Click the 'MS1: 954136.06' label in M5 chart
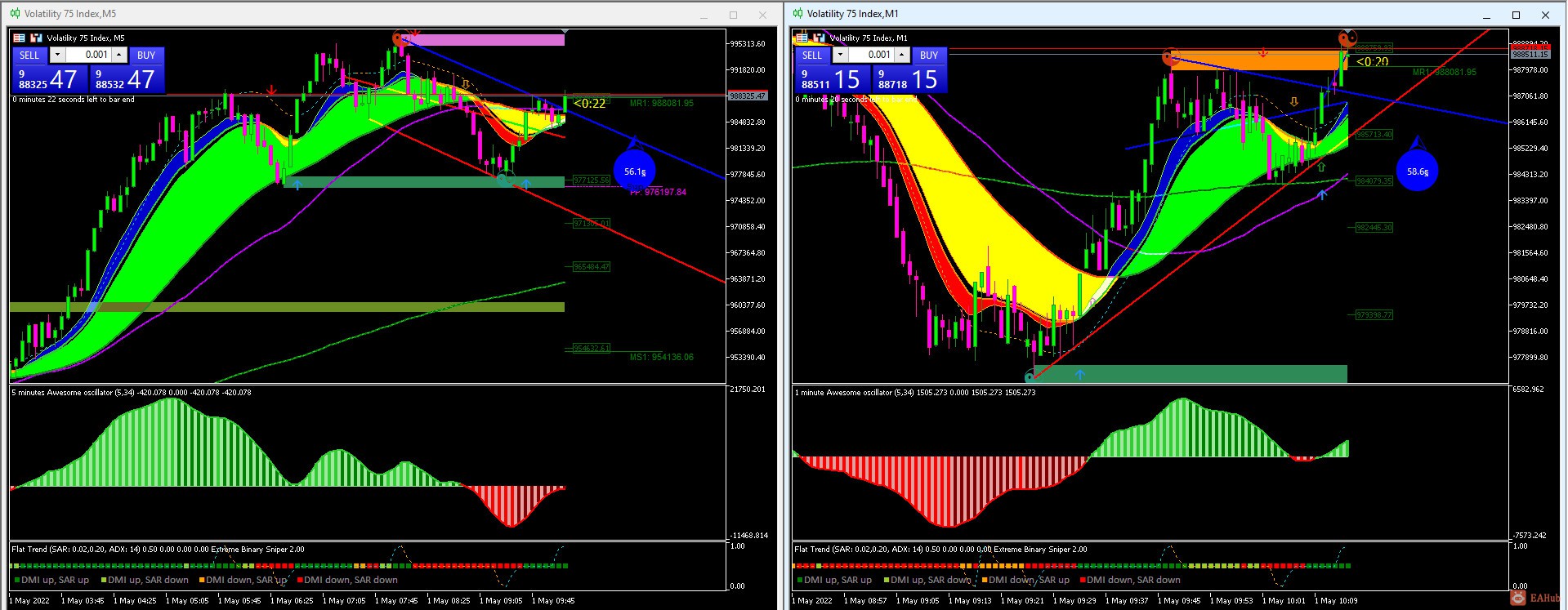This screenshot has height=610, width=1568. coord(662,357)
